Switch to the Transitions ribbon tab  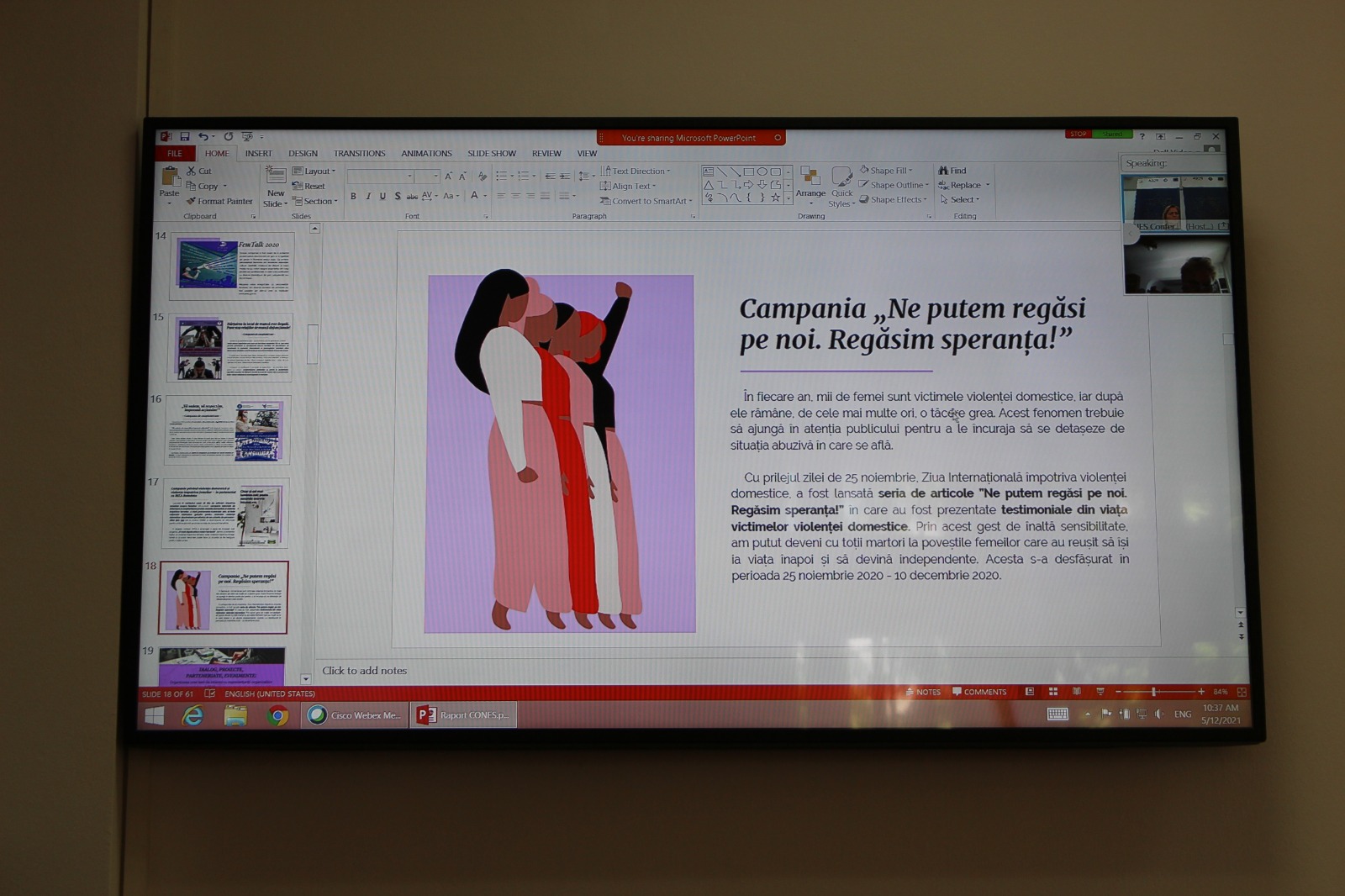pos(359,154)
